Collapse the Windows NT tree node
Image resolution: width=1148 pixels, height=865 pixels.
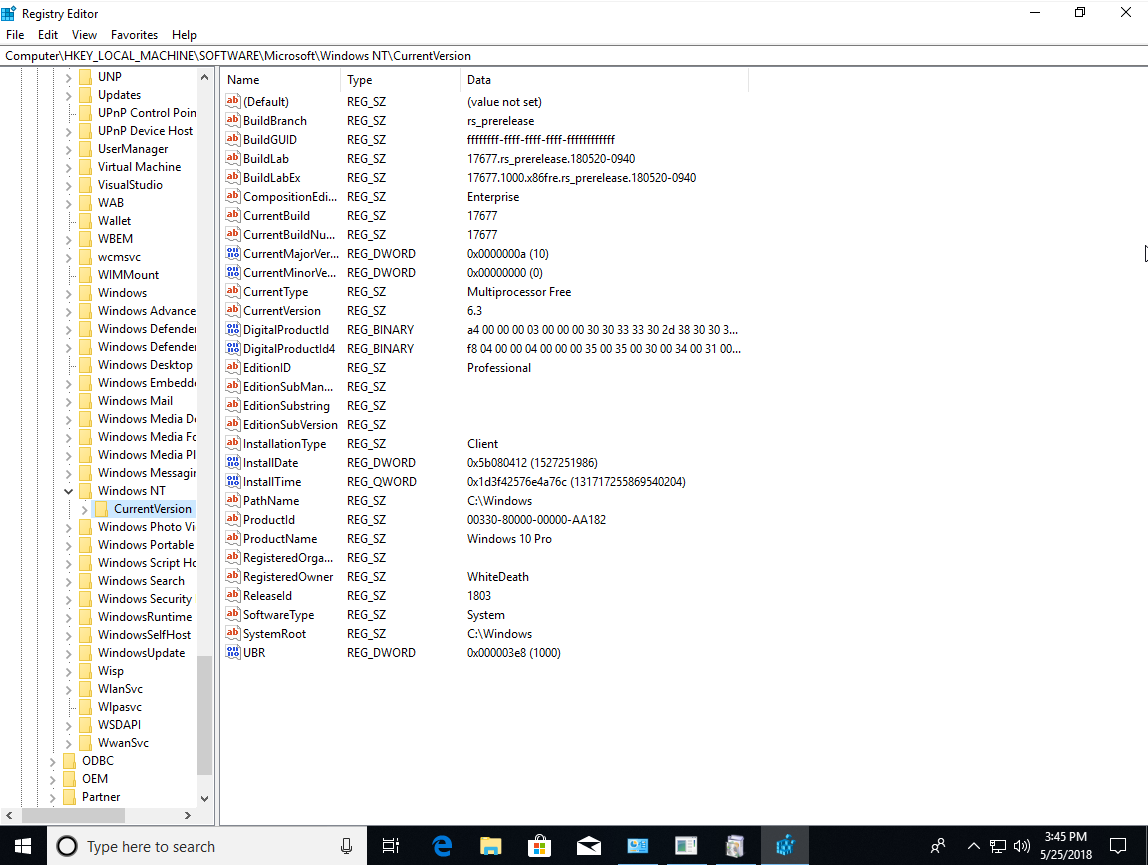[x=68, y=491]
